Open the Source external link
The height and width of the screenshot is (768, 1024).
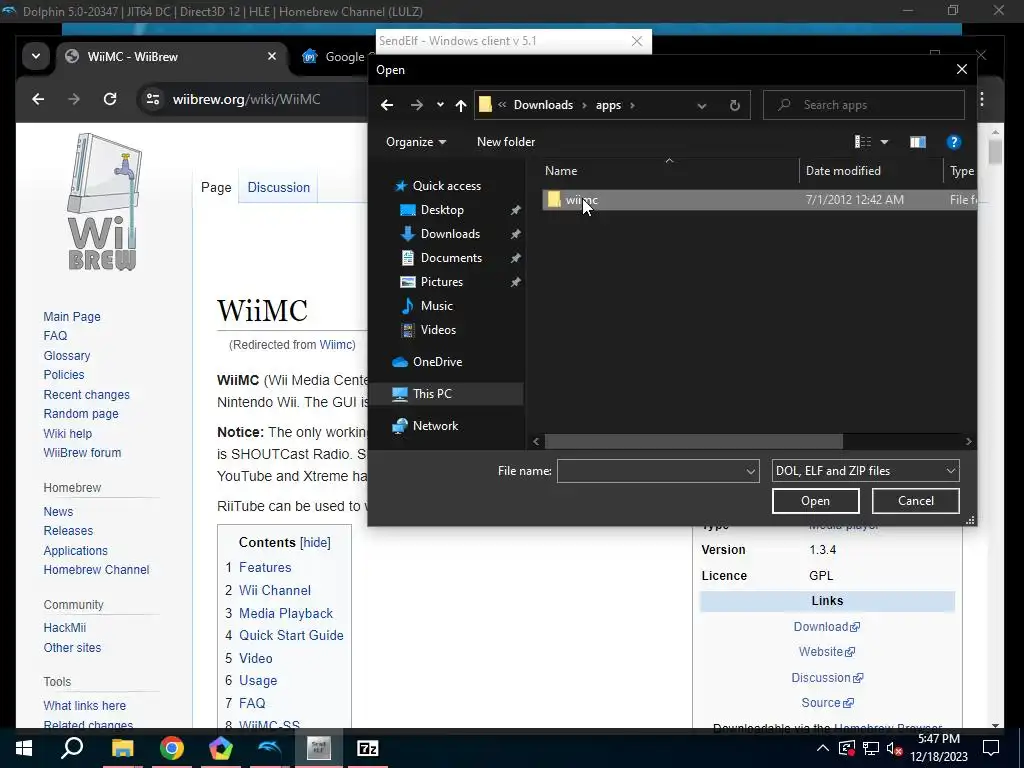pyautogui.click(x=827, y=703)
